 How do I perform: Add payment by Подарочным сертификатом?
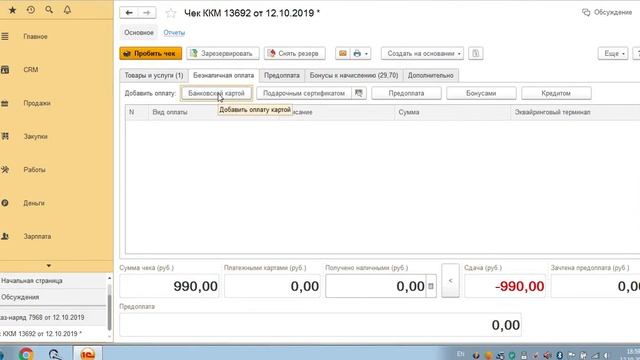tap(304, 93)
